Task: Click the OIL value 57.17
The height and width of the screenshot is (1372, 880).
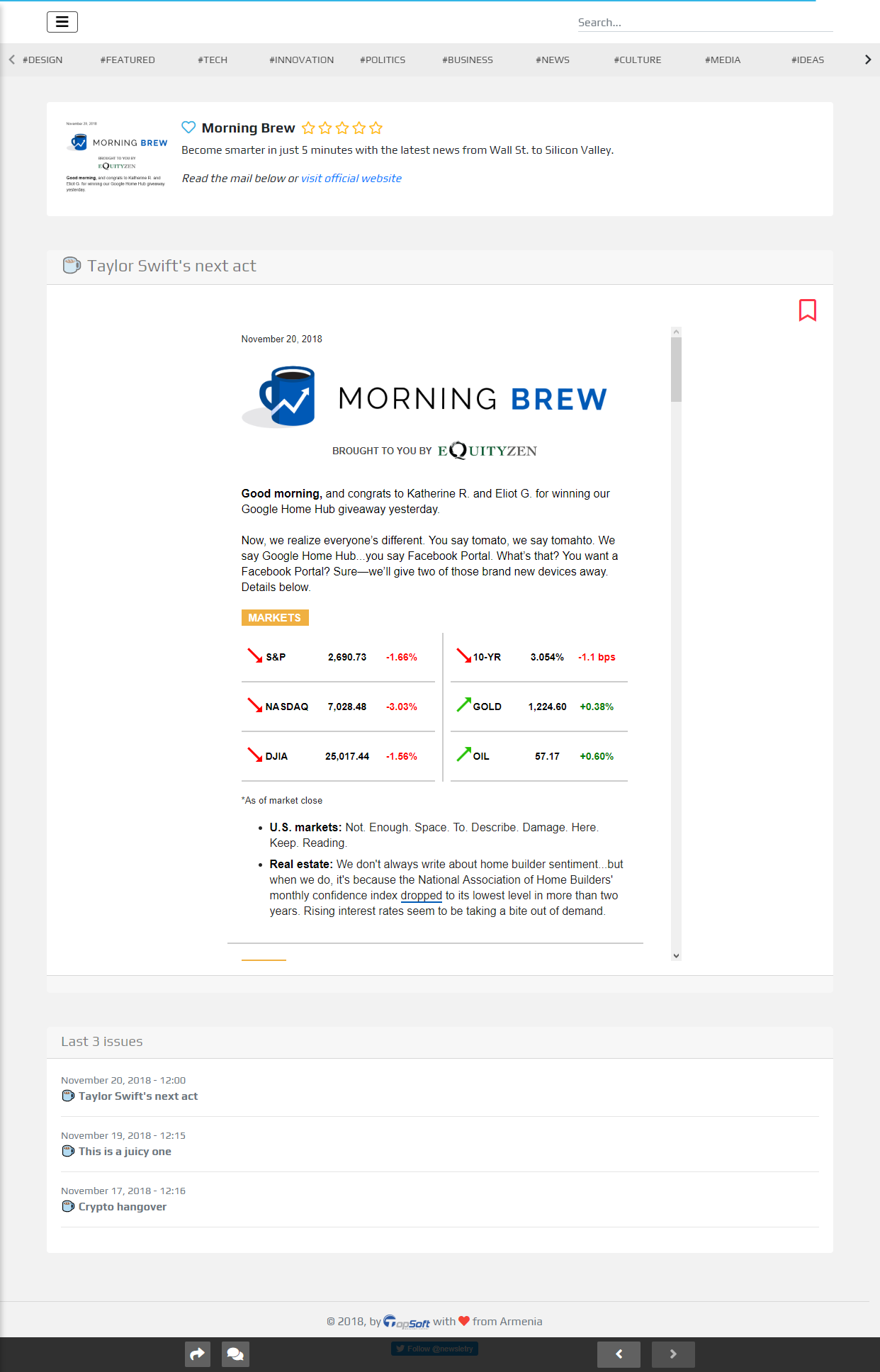Action: coord(547,757)
